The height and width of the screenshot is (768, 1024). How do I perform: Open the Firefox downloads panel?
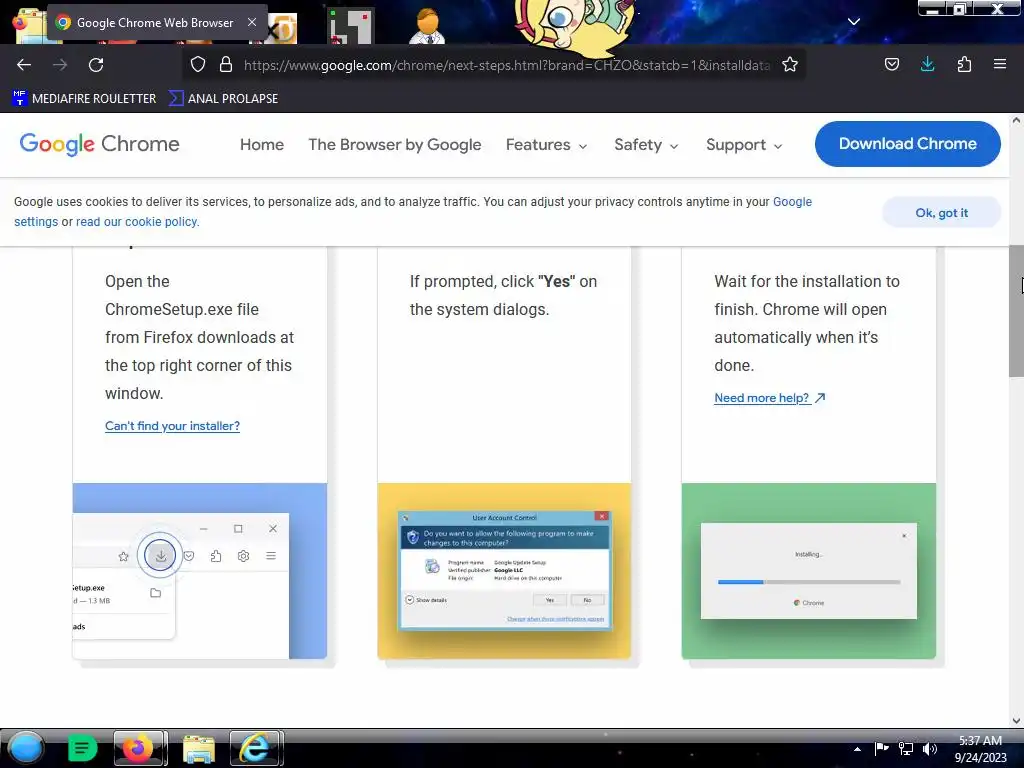(x=927, y=65)
